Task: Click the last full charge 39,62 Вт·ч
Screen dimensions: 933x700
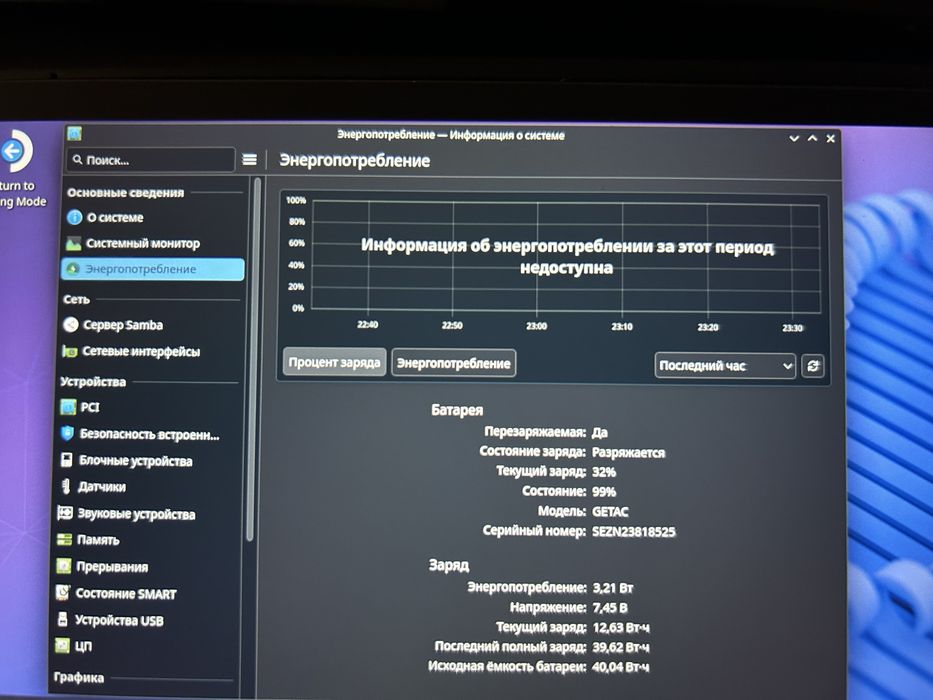Action: [x=621, y=647]
